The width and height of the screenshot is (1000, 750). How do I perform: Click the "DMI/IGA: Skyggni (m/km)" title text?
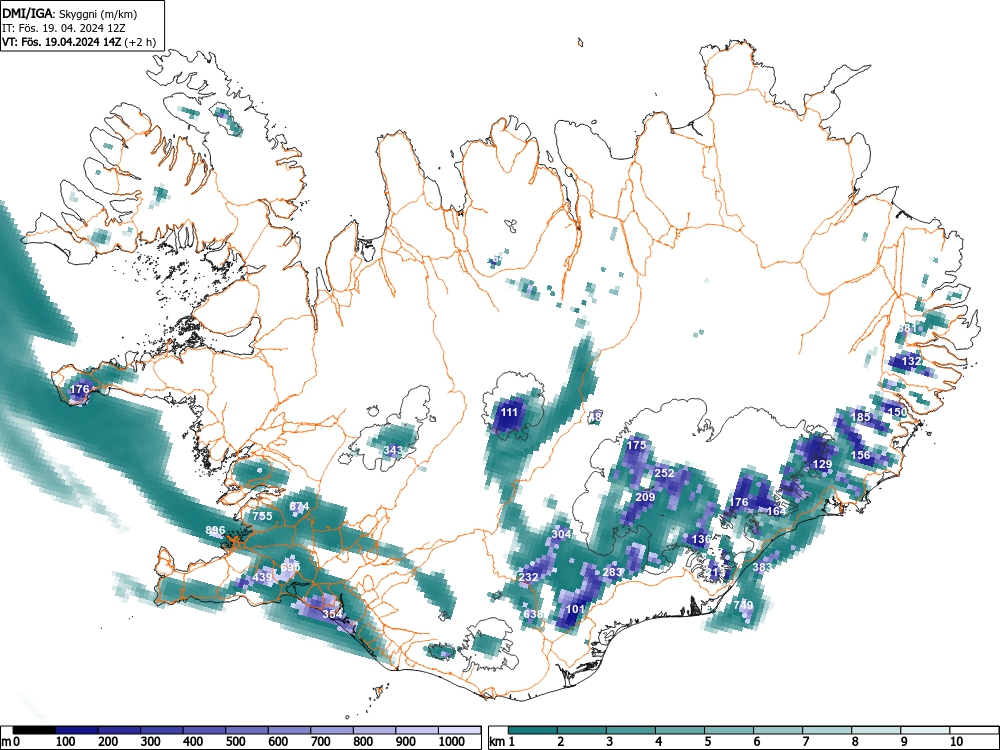[70, 14]
